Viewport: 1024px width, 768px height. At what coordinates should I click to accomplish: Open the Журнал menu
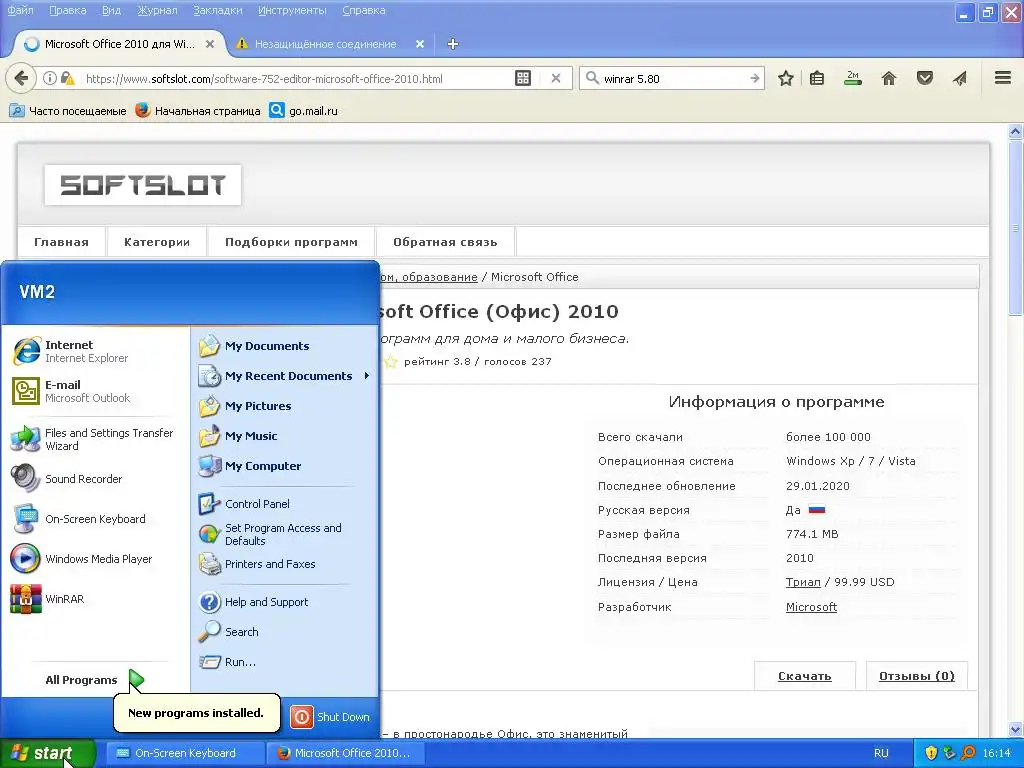tap(157, 10)
